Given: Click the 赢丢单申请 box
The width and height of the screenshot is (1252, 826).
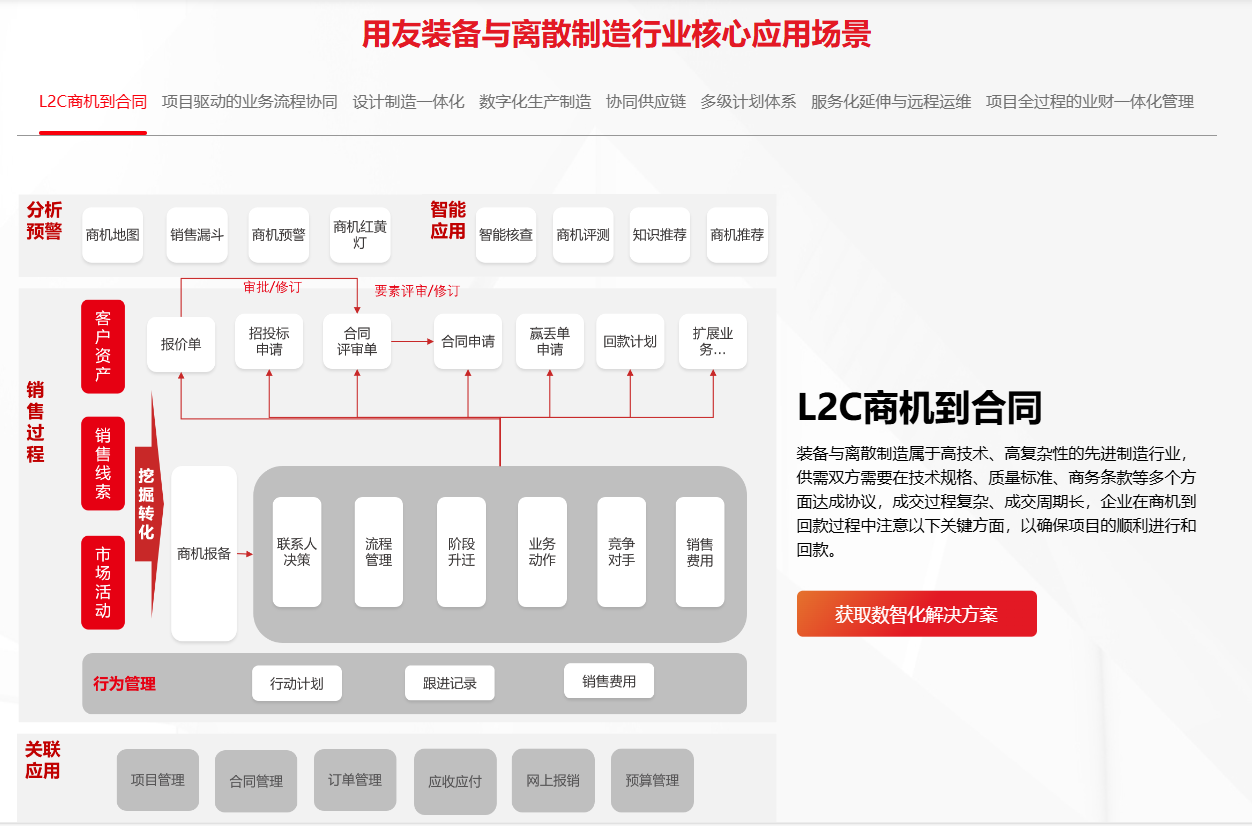Looking at the screenshot, I should (550, 342).
